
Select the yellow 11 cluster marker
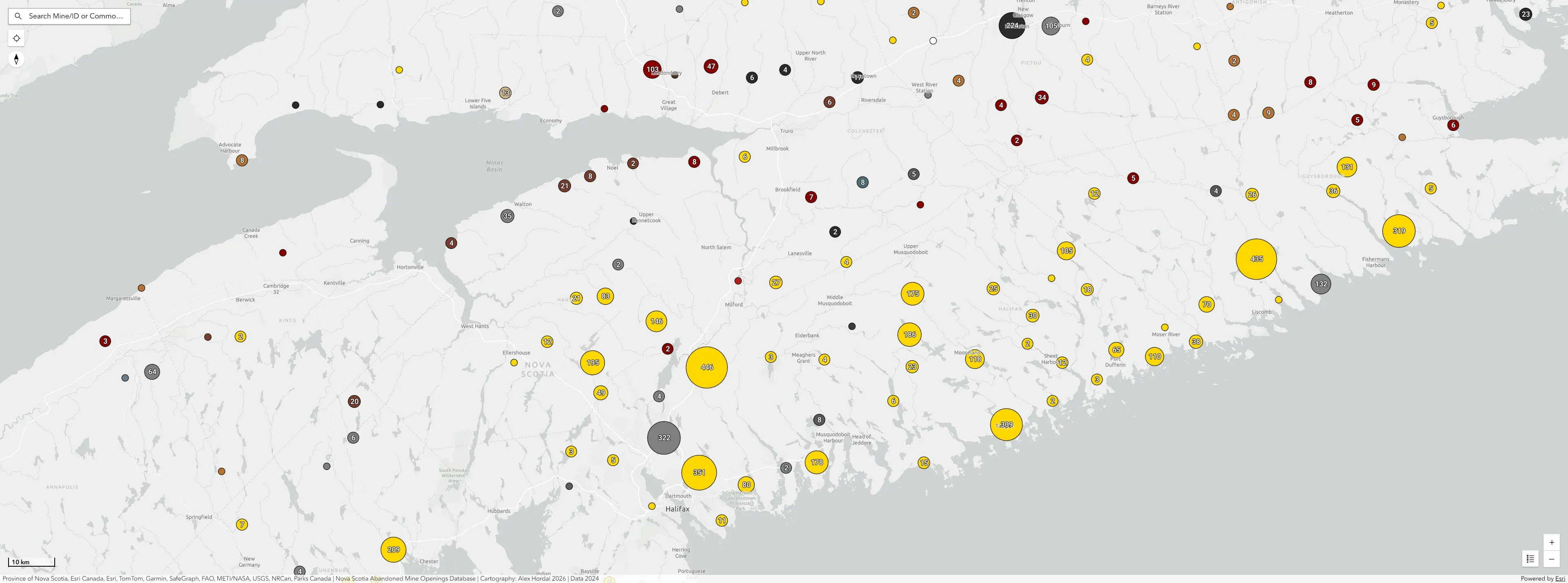coord(721,520)
